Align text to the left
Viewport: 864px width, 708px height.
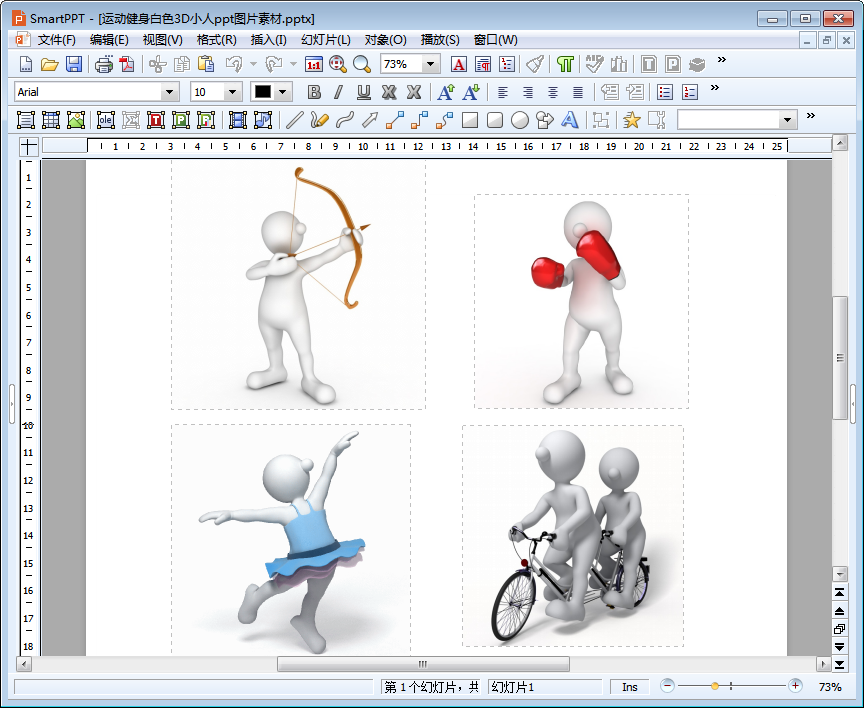click(x=503, y=92)
